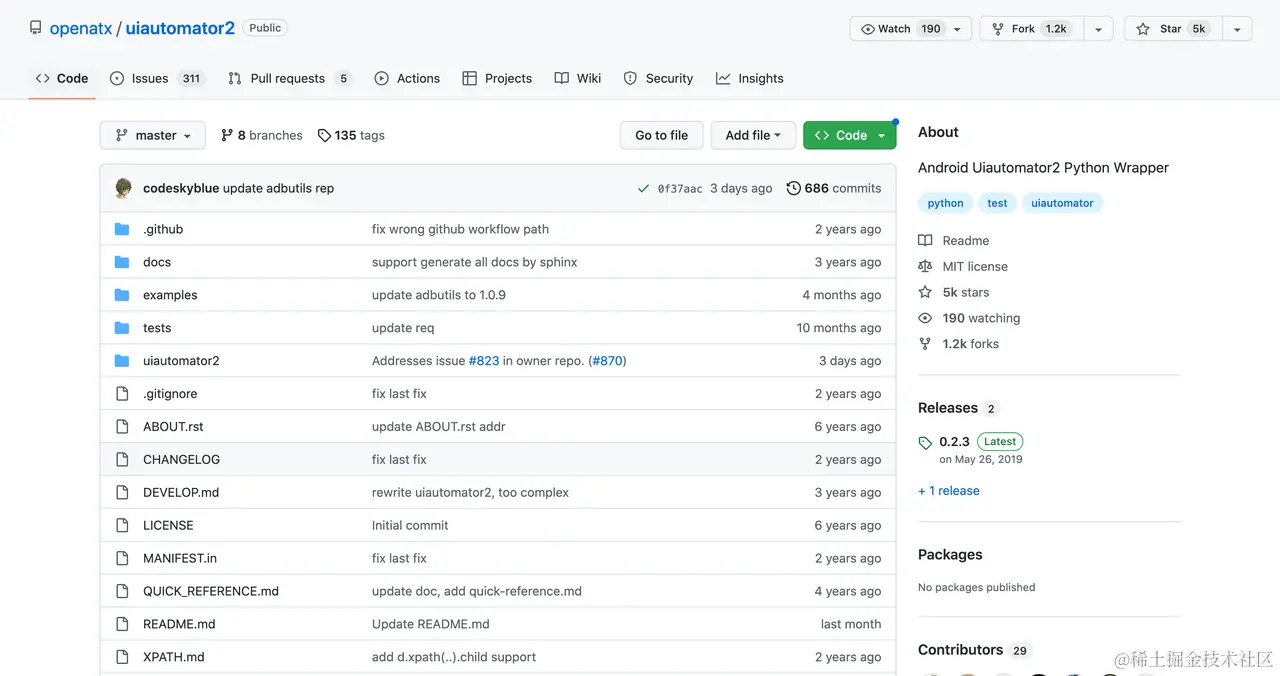Open the green Code clone dropdown
The height and width of the screenshot is (676, 1280).
[850, 135]
